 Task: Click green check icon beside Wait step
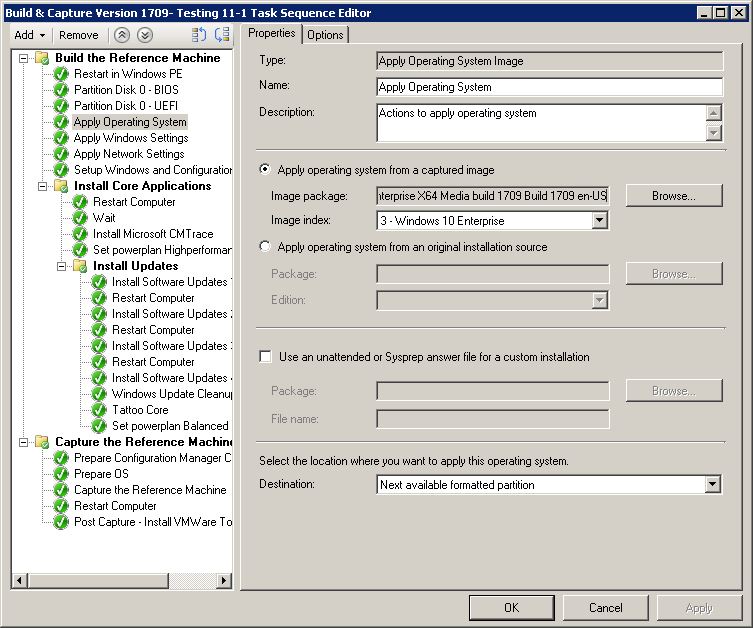pyautogui.click(x=80, y=218)
